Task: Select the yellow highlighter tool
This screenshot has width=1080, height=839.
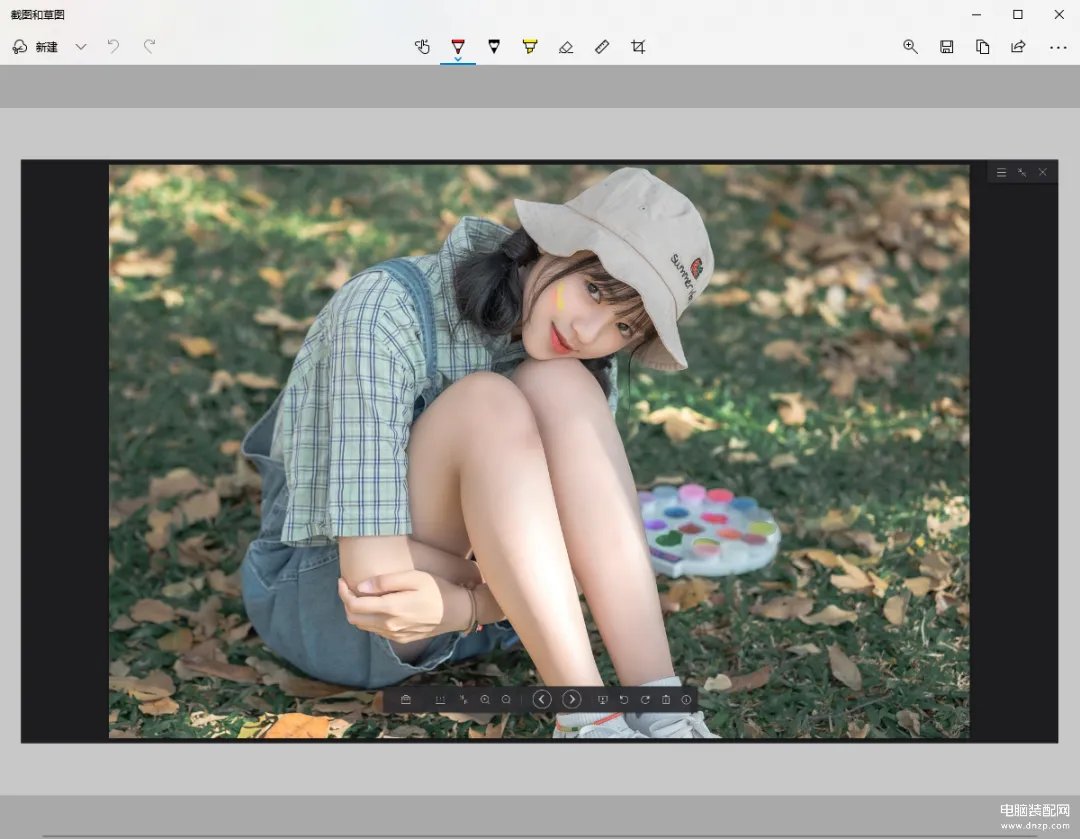Action: pos(530,46)
